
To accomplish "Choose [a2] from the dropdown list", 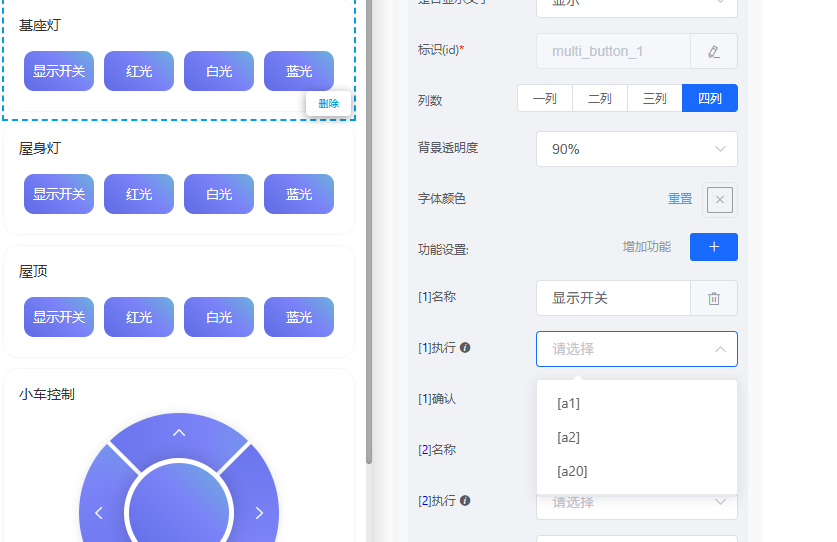I will tap(637, 437).
